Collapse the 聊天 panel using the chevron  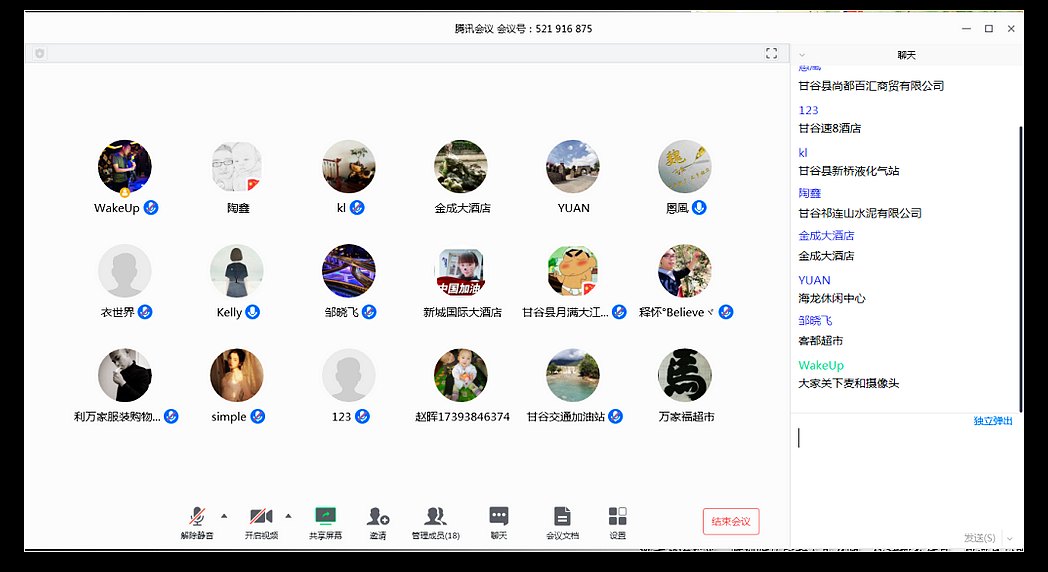pyautogui.click(x=802, y=55)
